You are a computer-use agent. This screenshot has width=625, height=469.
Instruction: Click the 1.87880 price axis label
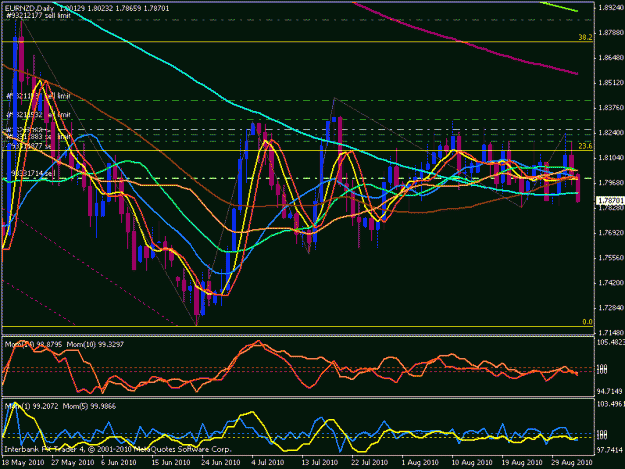pos(611,33)
